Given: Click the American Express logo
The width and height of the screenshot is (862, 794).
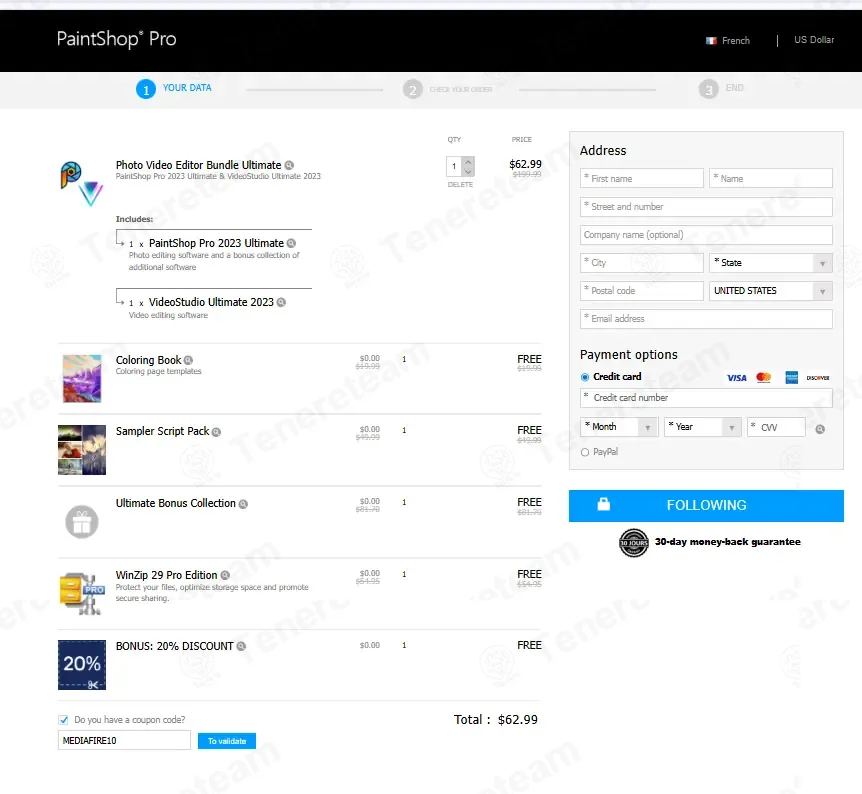Looking at the screenshot, I should pyautogui.click(x=792, y=377).
